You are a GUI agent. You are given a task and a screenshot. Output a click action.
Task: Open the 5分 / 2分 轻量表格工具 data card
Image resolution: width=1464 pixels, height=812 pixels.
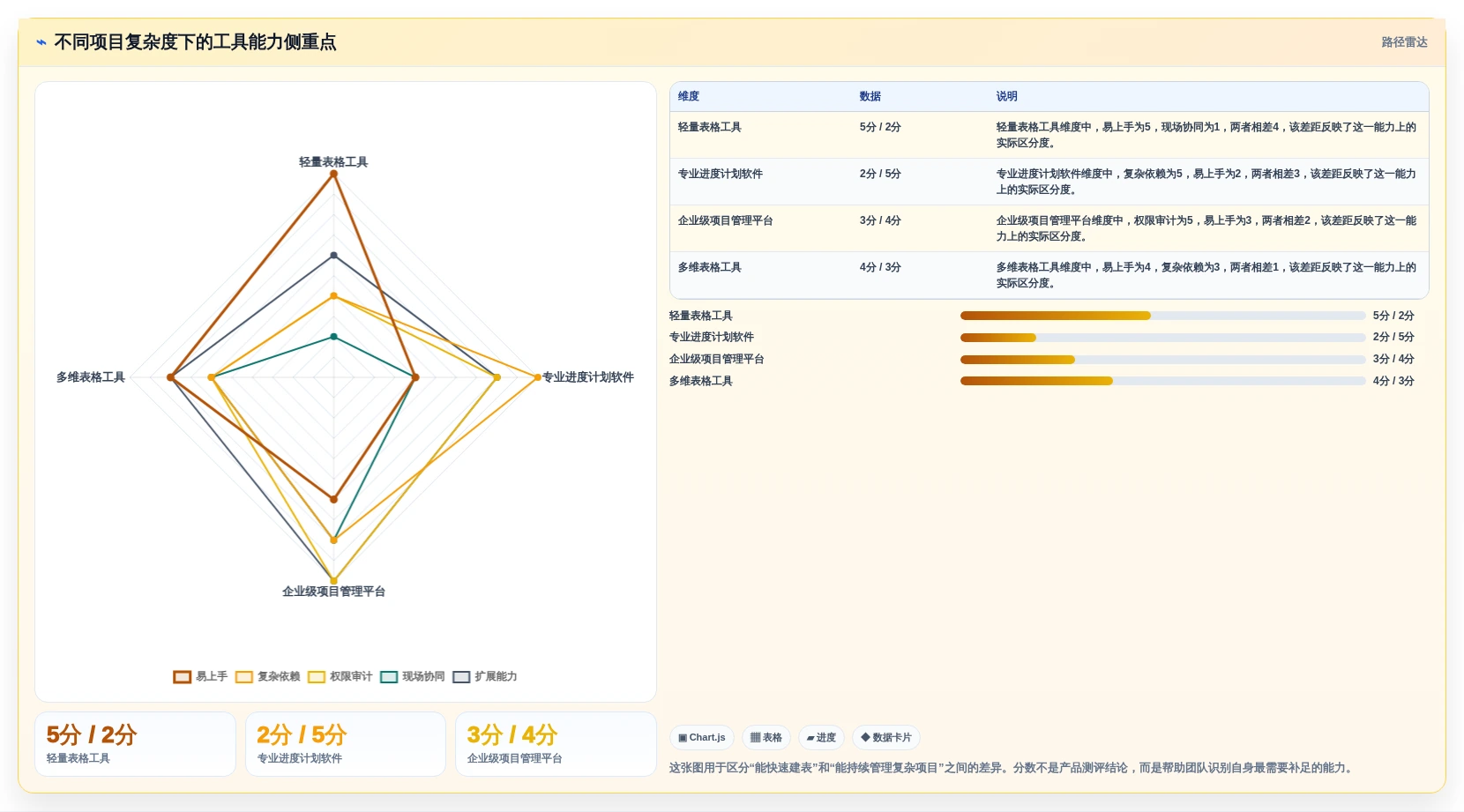point(135,744)
